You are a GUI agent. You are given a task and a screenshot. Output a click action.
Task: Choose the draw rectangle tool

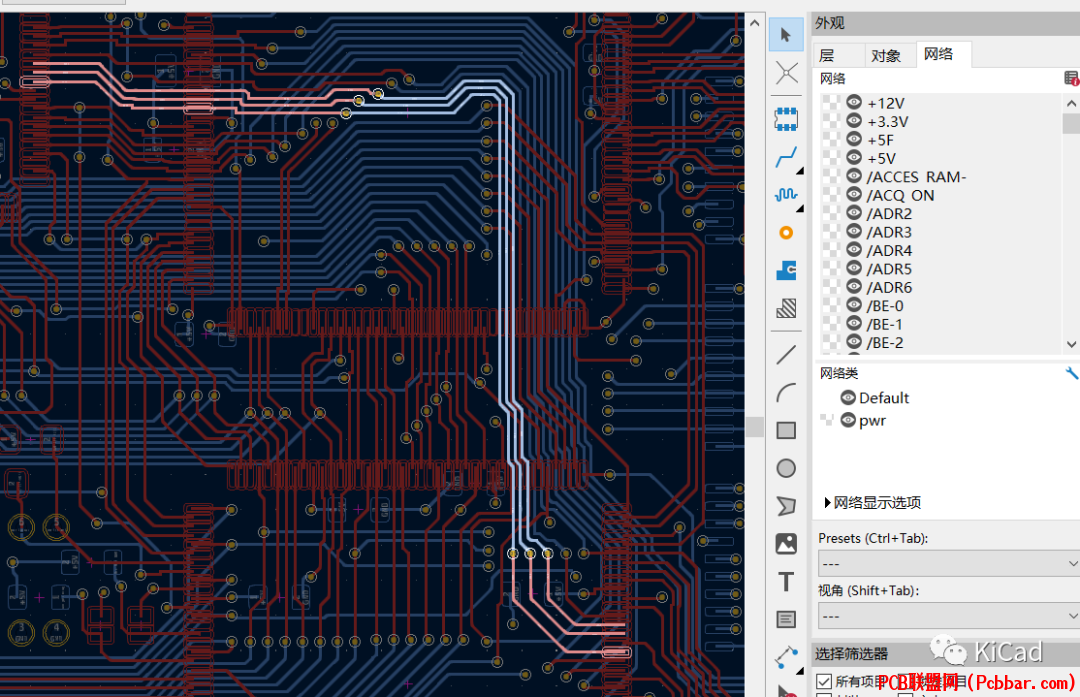point(786,430)
